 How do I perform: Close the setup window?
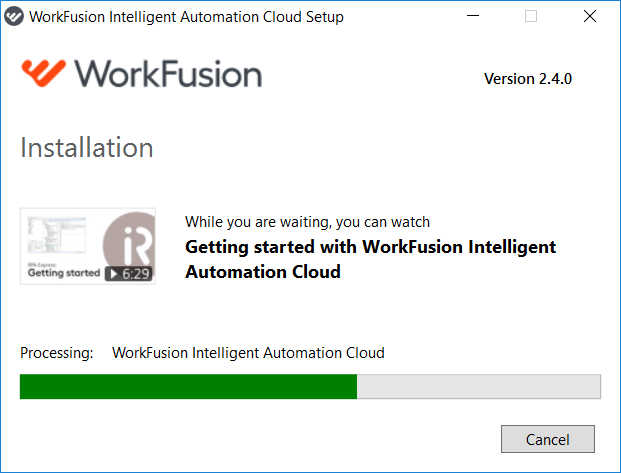click(x=590, y=16)
